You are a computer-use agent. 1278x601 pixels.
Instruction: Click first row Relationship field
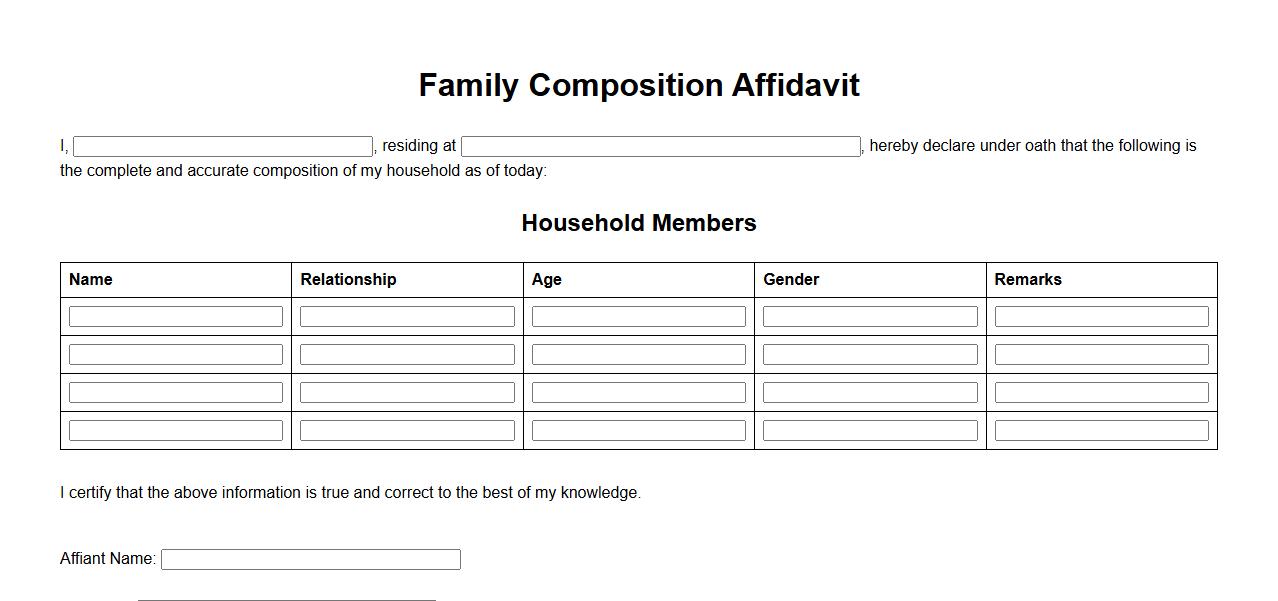coord(407,316)
